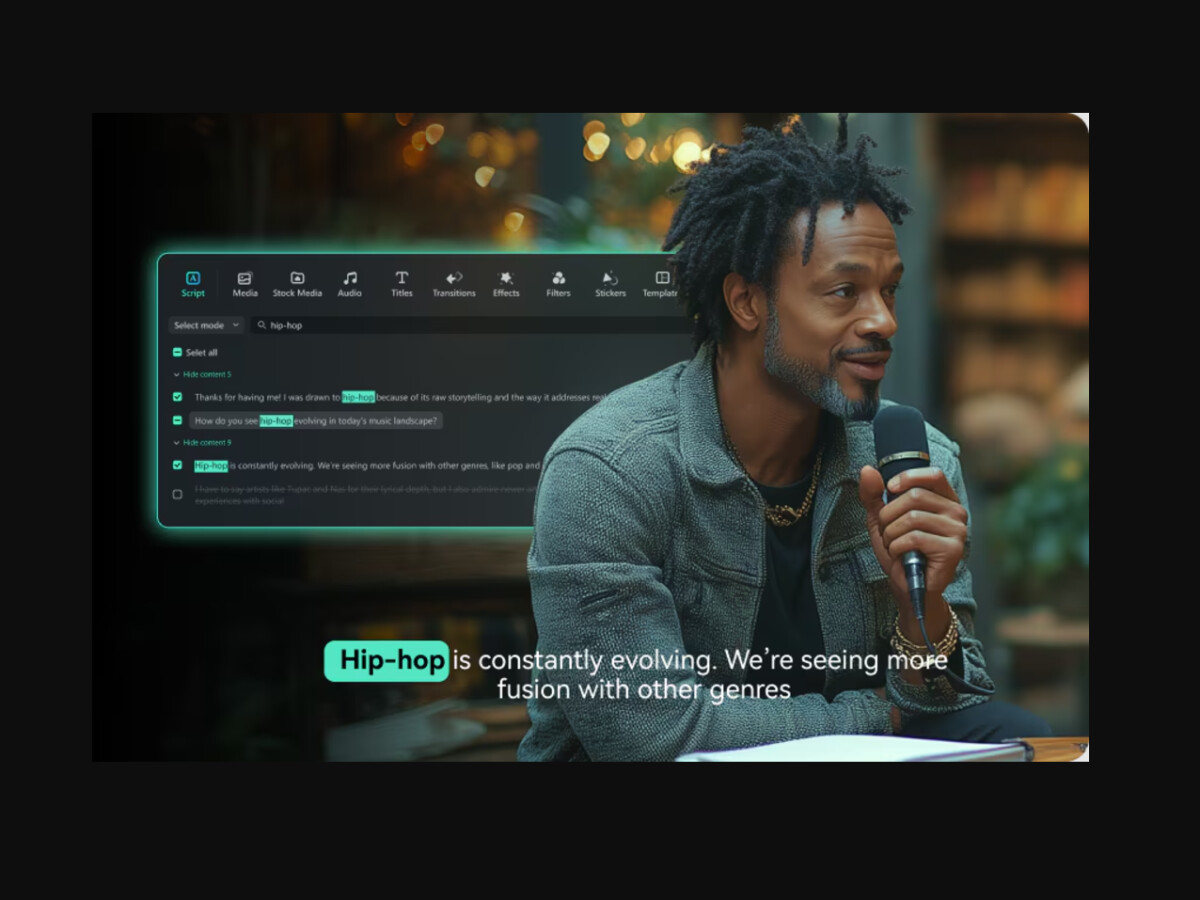The image size is (1200, 900).
Task: Uncheck 'Hip-hop is constantly evolving' line checkbox
Action: pos(177,465)
